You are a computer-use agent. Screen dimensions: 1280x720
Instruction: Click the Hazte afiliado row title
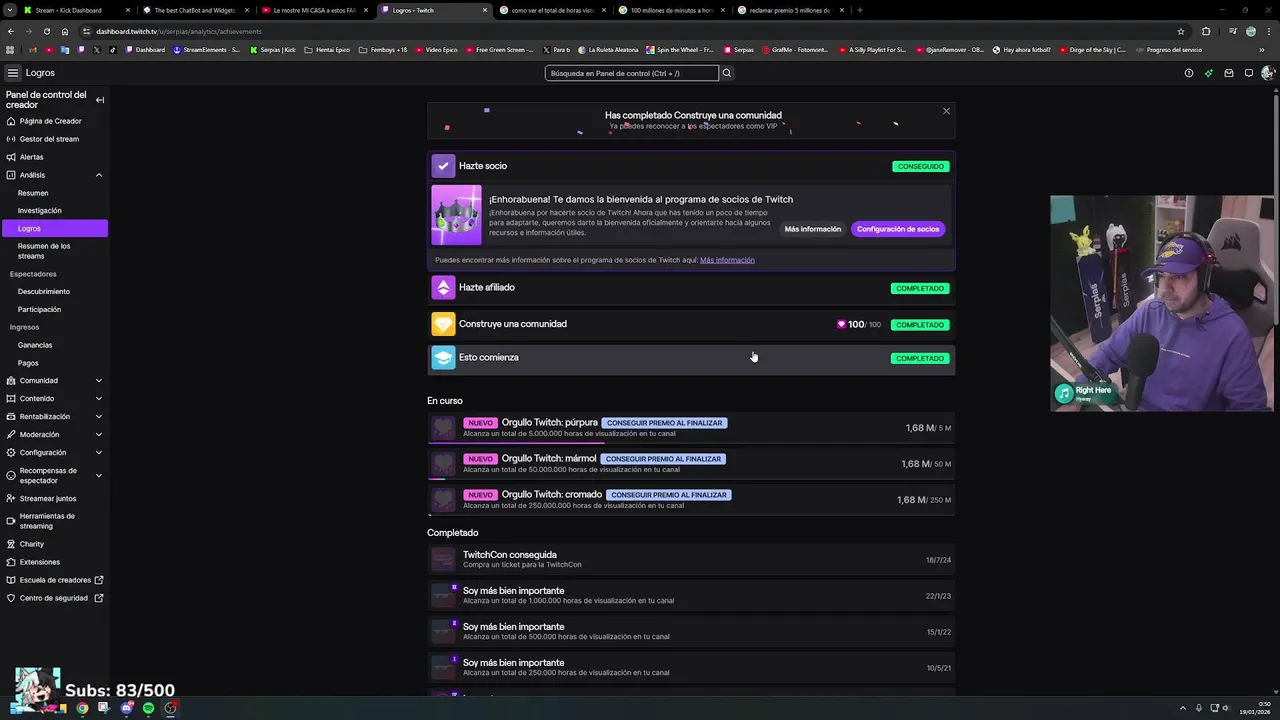(x=487, y=288)
